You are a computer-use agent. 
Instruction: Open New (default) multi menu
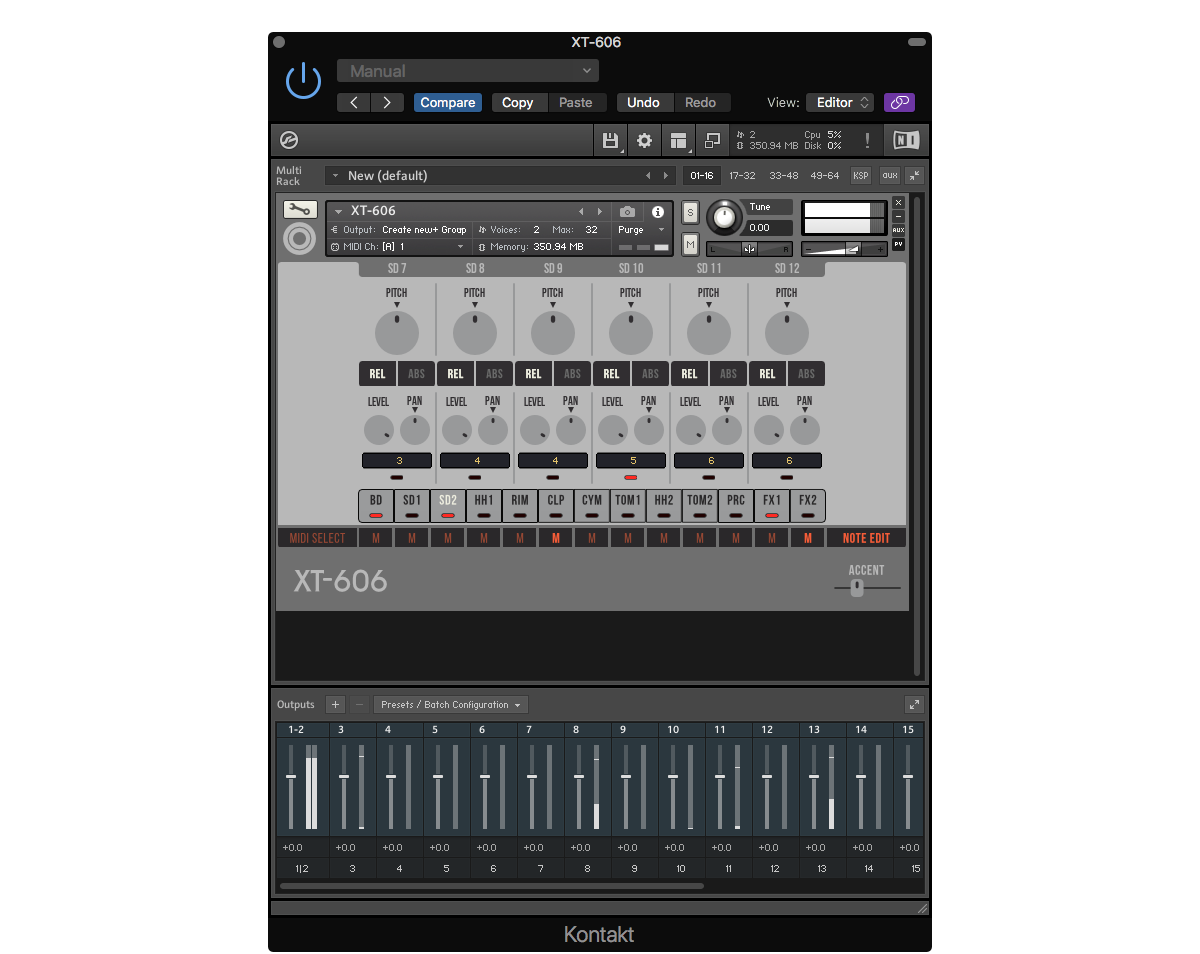pos(501,176)
